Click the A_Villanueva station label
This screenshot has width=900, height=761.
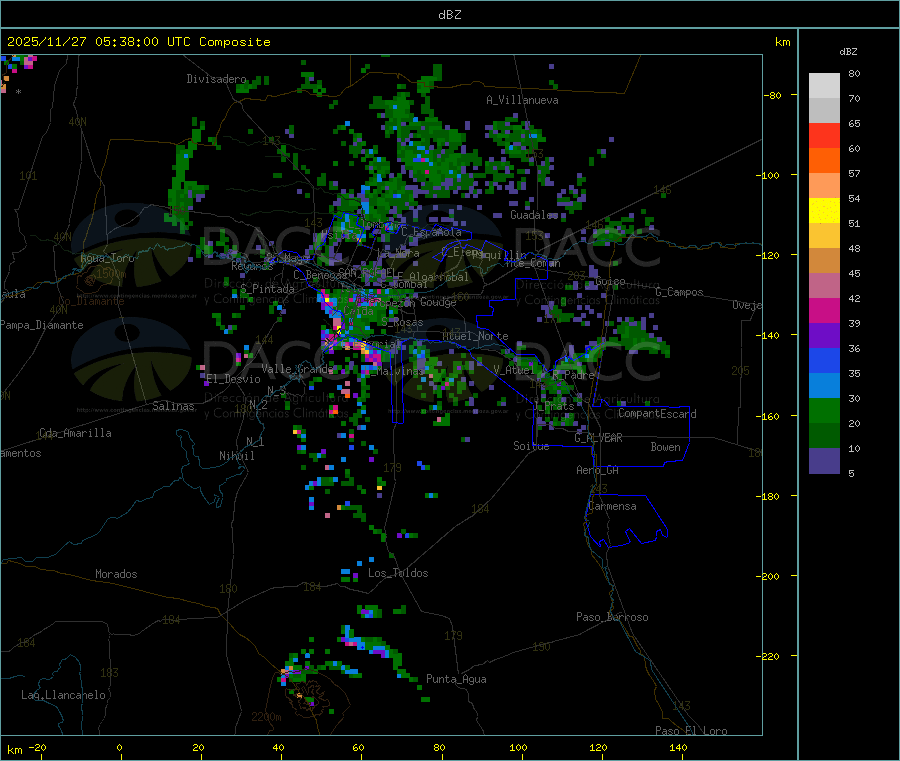click(522, 100)
